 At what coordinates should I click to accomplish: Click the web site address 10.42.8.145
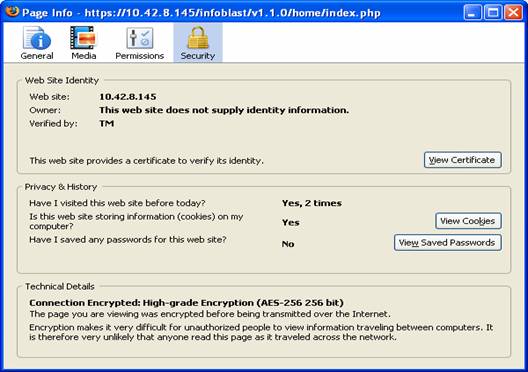128,97
